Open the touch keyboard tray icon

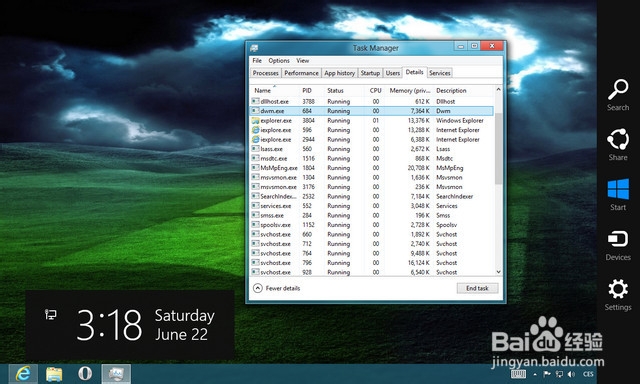point(518,374)
